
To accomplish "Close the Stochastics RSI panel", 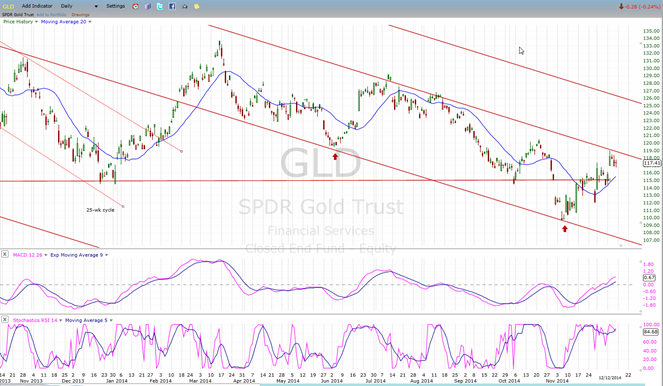I will (4, 320).
